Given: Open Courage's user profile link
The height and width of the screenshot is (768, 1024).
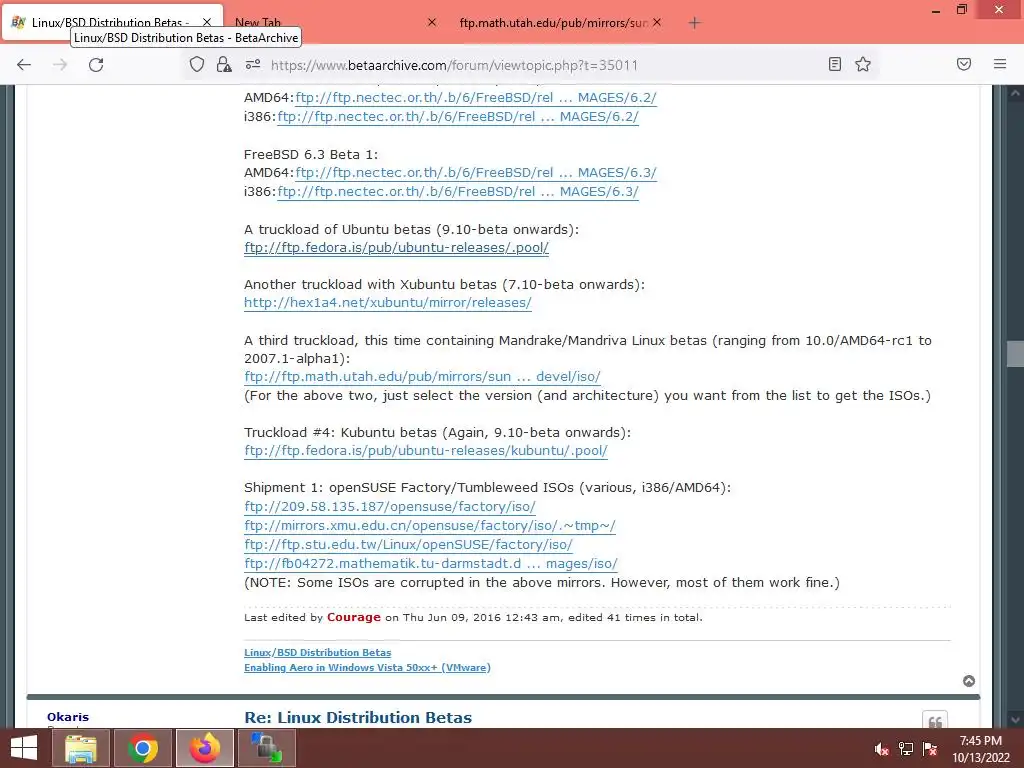Looking at the screenshot, I should coord(353,617).
